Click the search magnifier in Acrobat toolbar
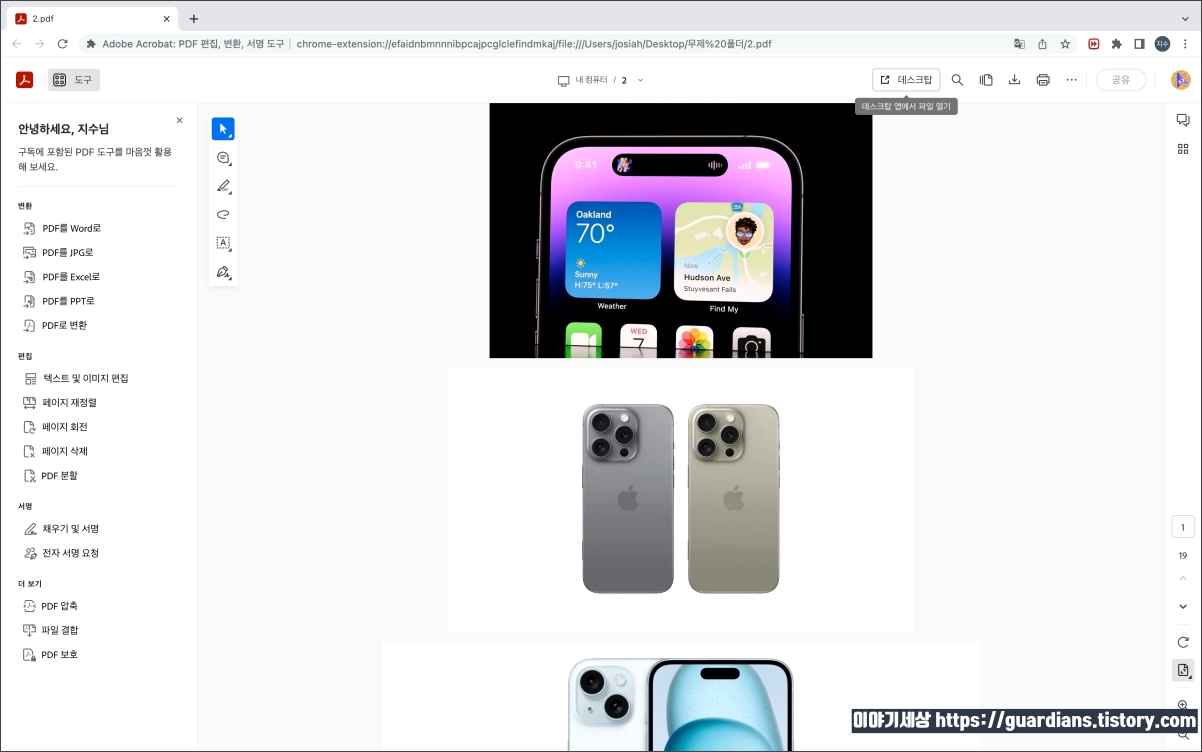Screen dimensions: 1202x752 (x=957, y=80)
